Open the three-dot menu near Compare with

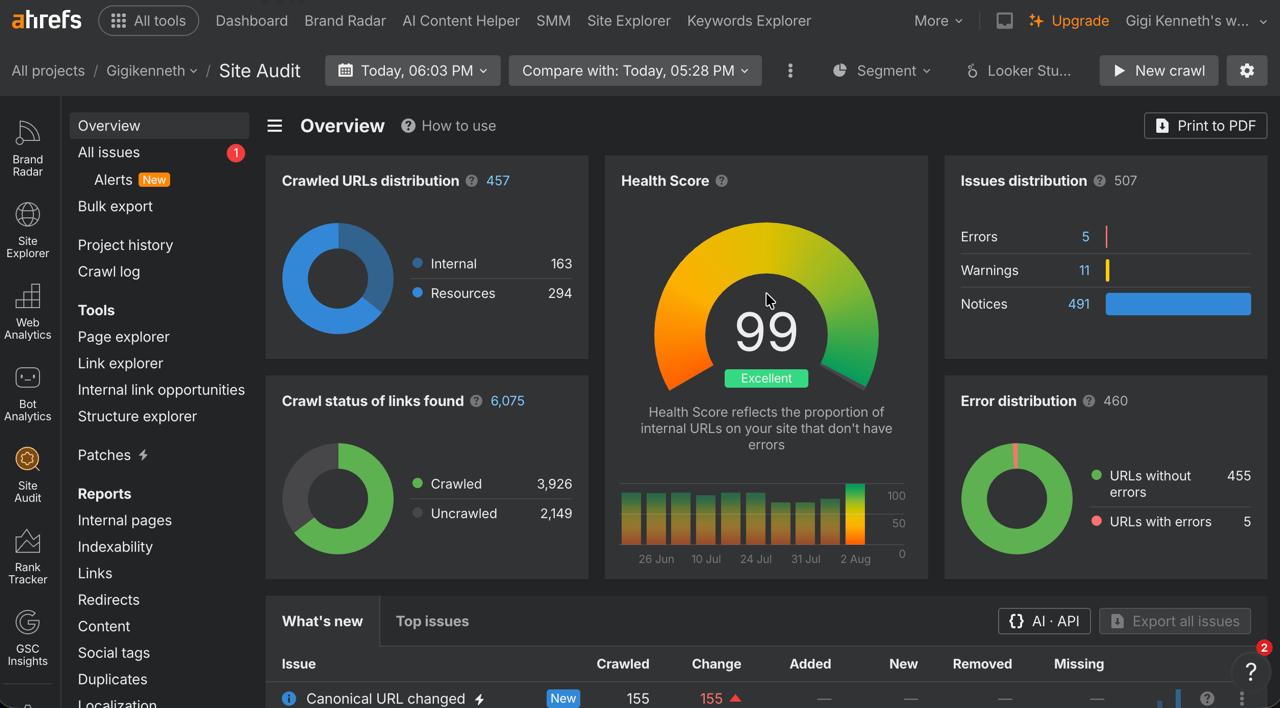pos(790,71)
